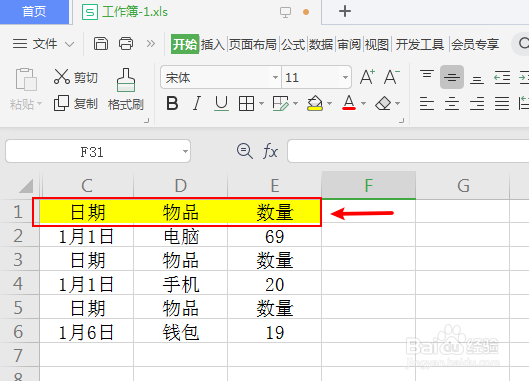Viewport: 529px width, 381px height.
Task: Select row 4 header
Action: (19, 283)
